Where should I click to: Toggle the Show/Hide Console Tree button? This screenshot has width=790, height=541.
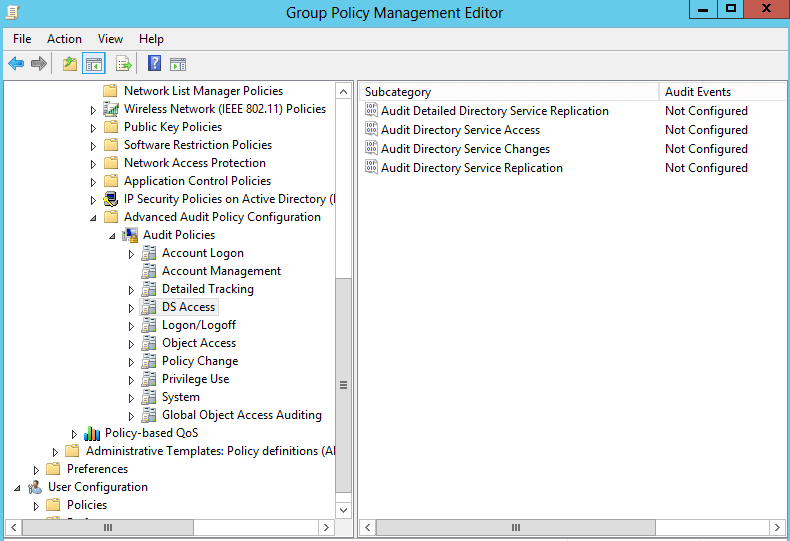94,64
